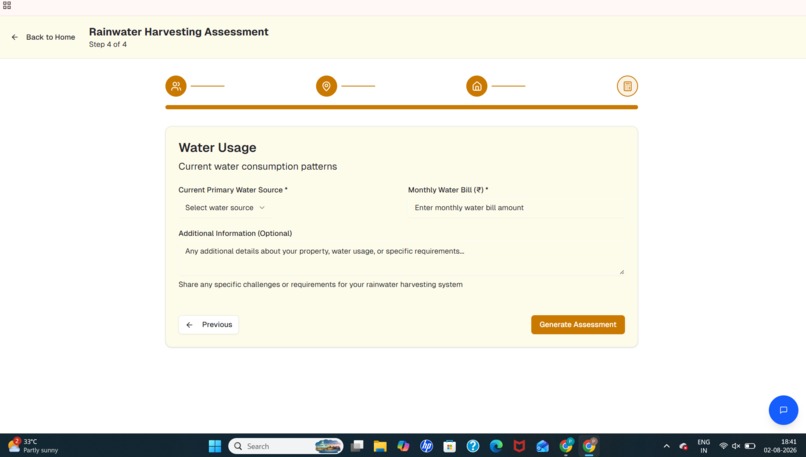Open Wi-Fi network settings in tray

coord(723,446)
